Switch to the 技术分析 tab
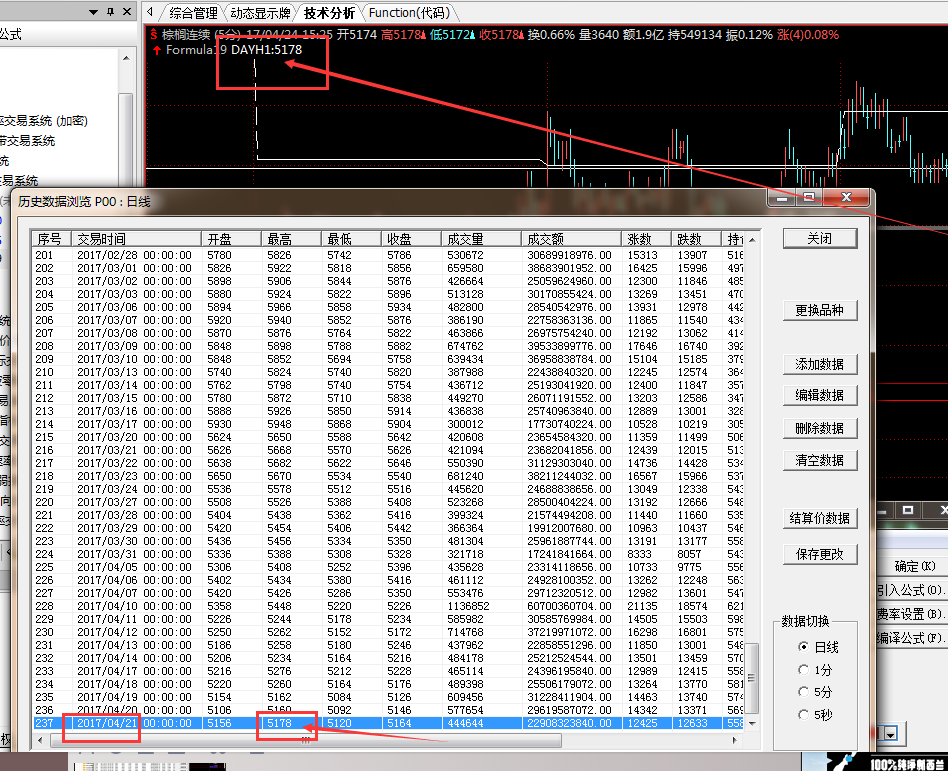The width and height of the screenshot is (948, 771). (x=329, y=13)
